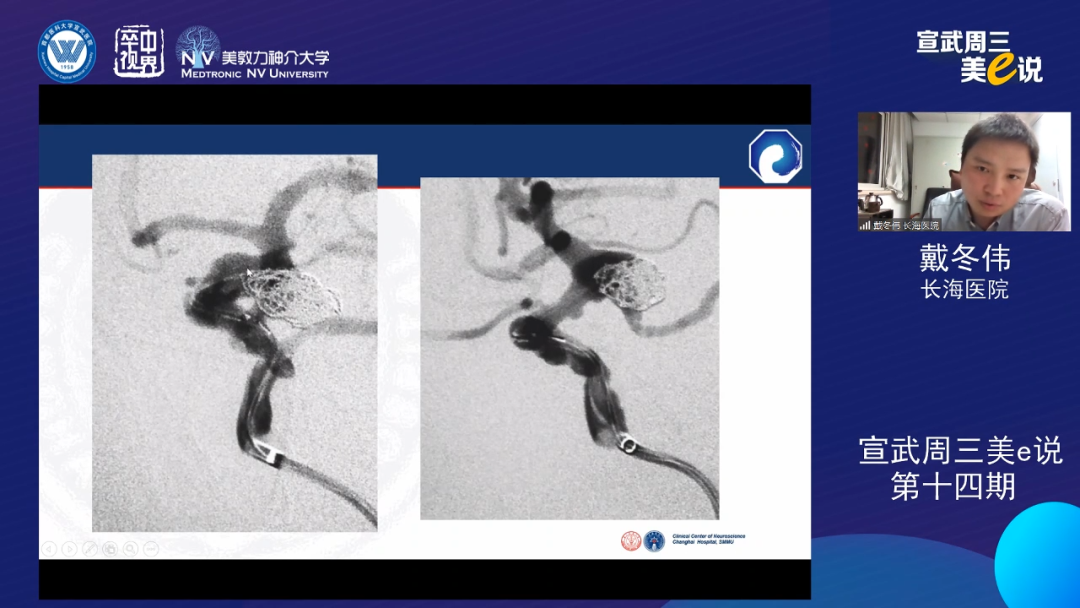Screen dimensions: 1080x608
Task: Click the right angiogram image
Action: (570, 348)
